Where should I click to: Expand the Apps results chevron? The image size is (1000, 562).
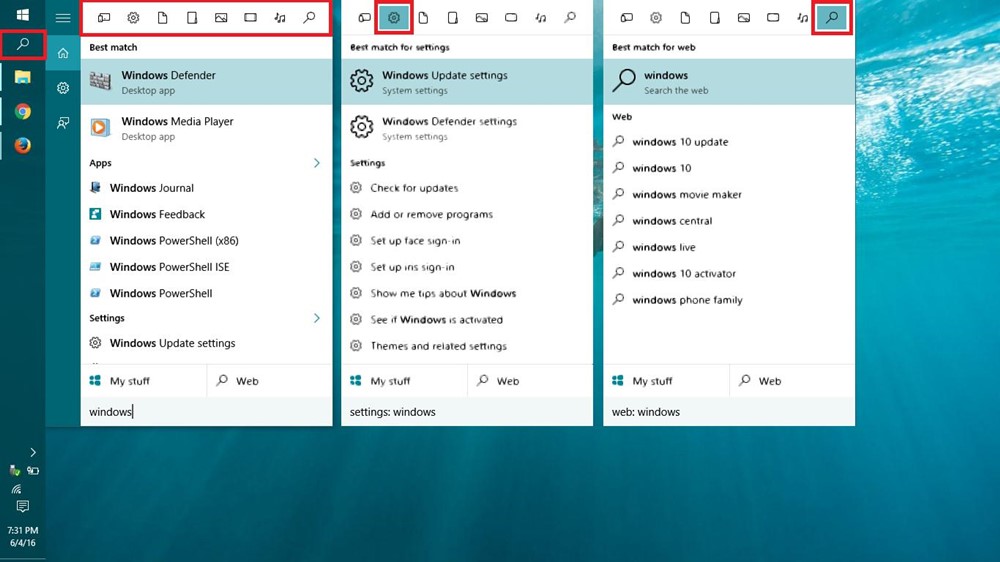click(x=316, y=163)
